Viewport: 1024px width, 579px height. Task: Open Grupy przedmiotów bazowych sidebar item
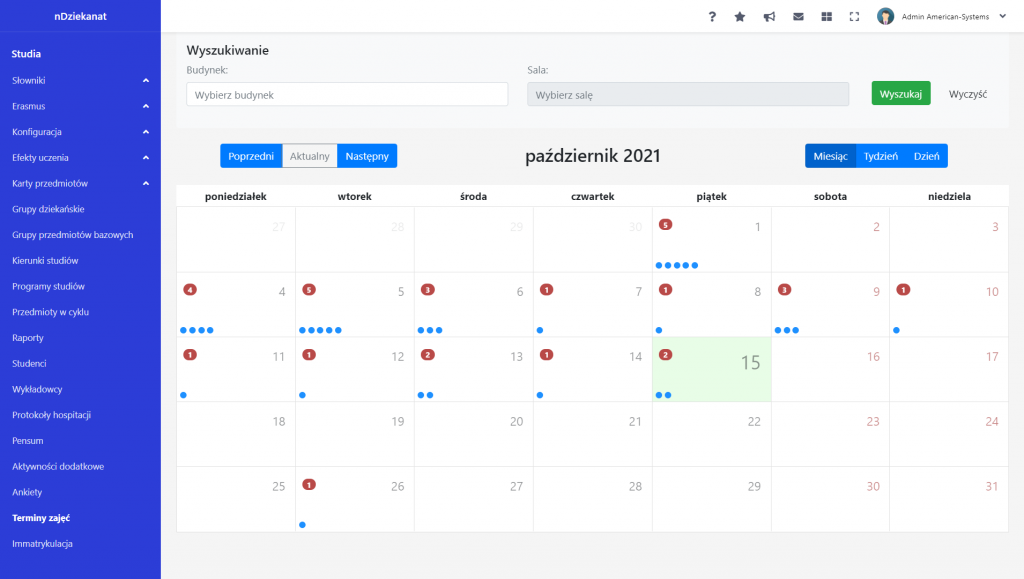72,234
